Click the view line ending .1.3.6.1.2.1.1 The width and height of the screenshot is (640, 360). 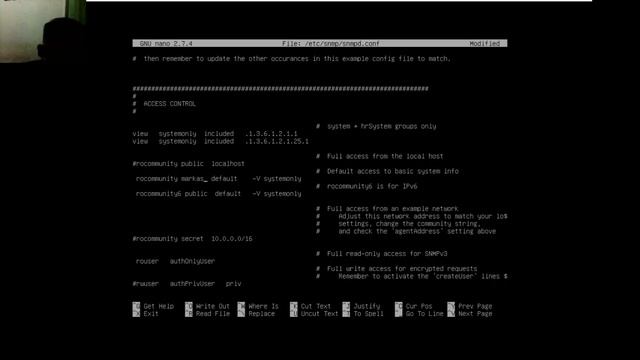215,134
